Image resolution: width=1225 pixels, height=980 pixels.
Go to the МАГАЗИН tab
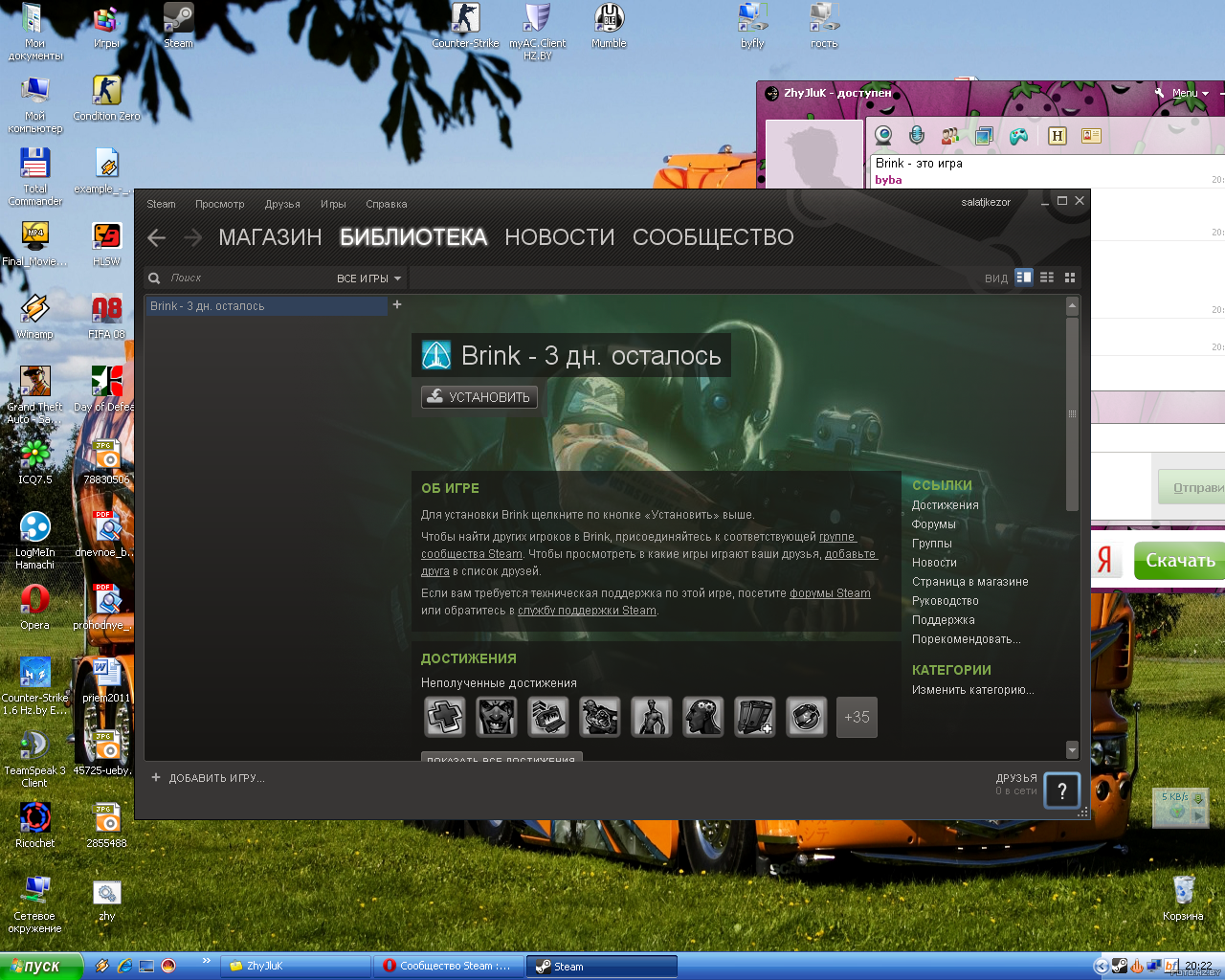(x=270, y=237)
